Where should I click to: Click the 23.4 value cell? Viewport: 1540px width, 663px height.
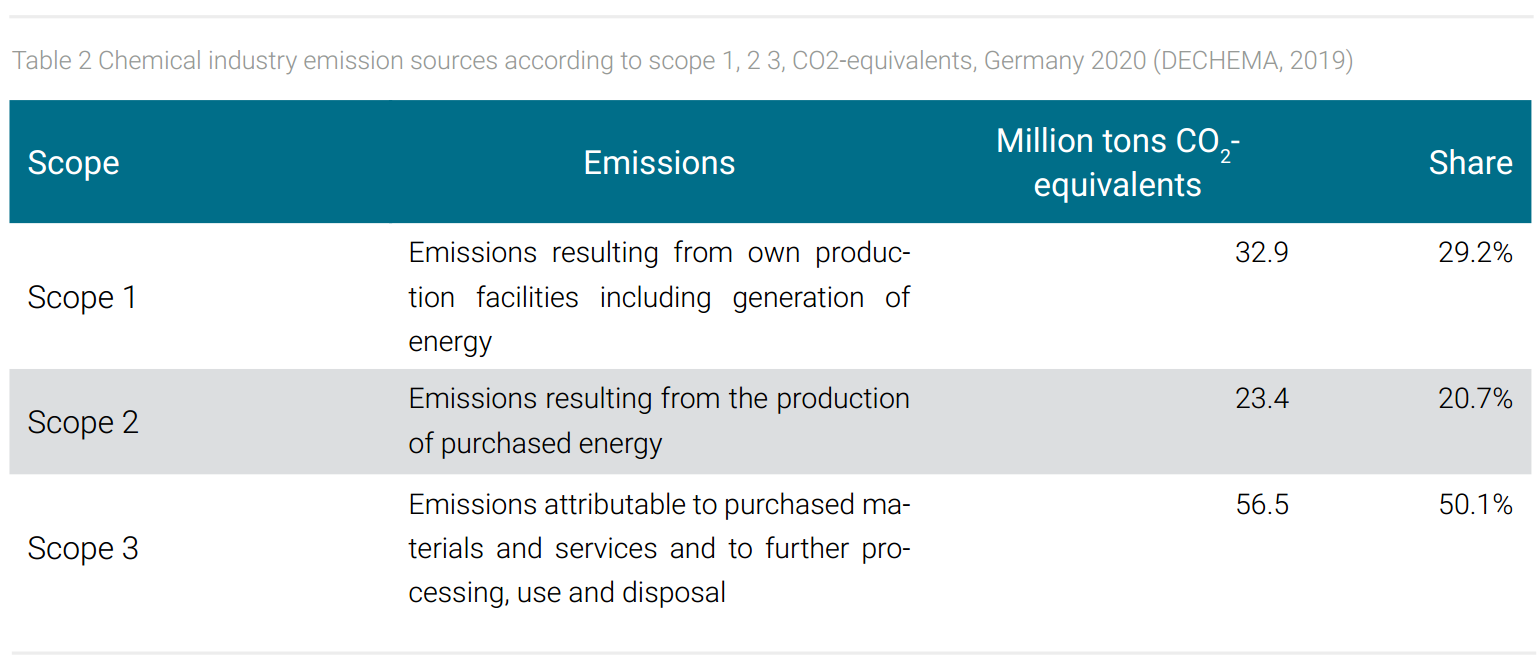click(1262, 399)
